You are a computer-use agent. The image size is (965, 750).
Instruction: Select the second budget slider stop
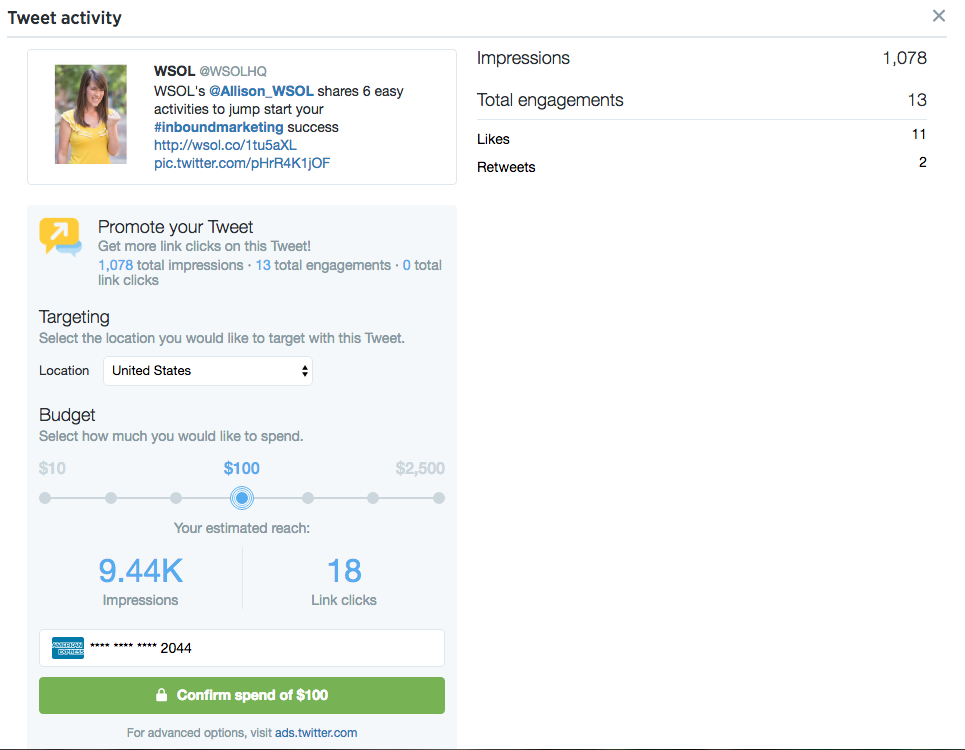[x=111, y=498]
